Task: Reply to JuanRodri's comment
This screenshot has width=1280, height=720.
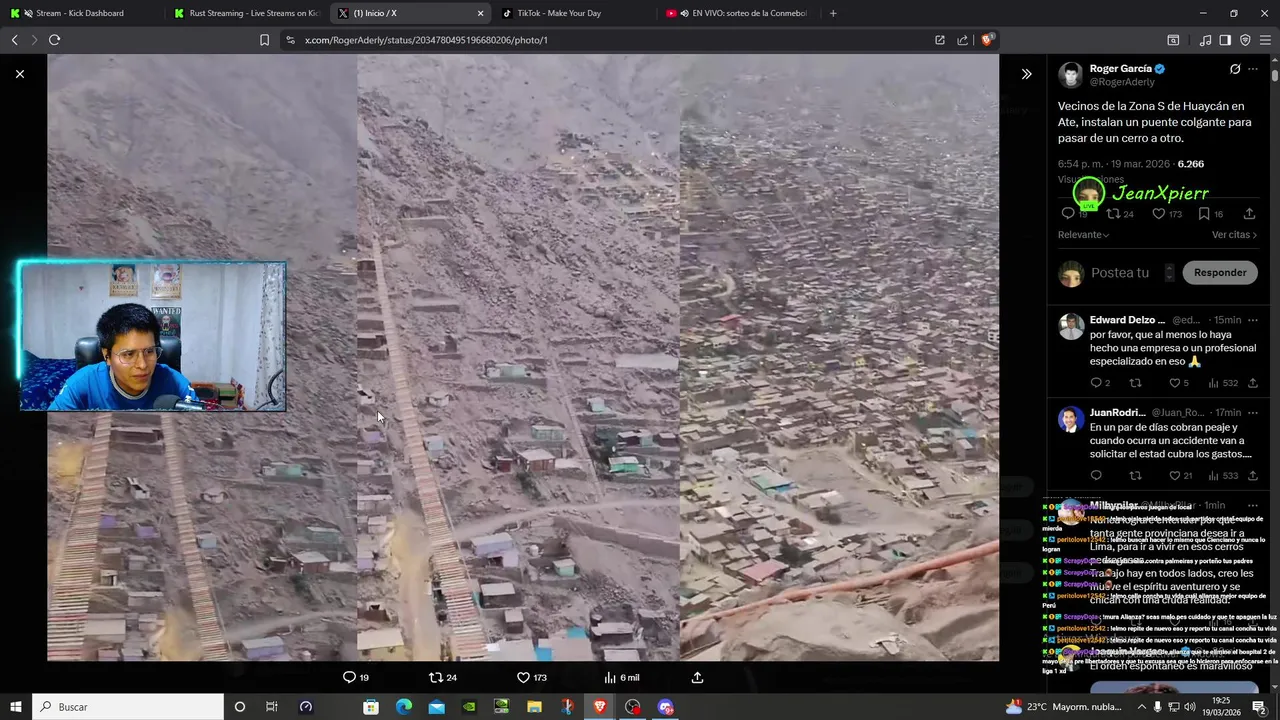Action: (x=1096, y=476)
